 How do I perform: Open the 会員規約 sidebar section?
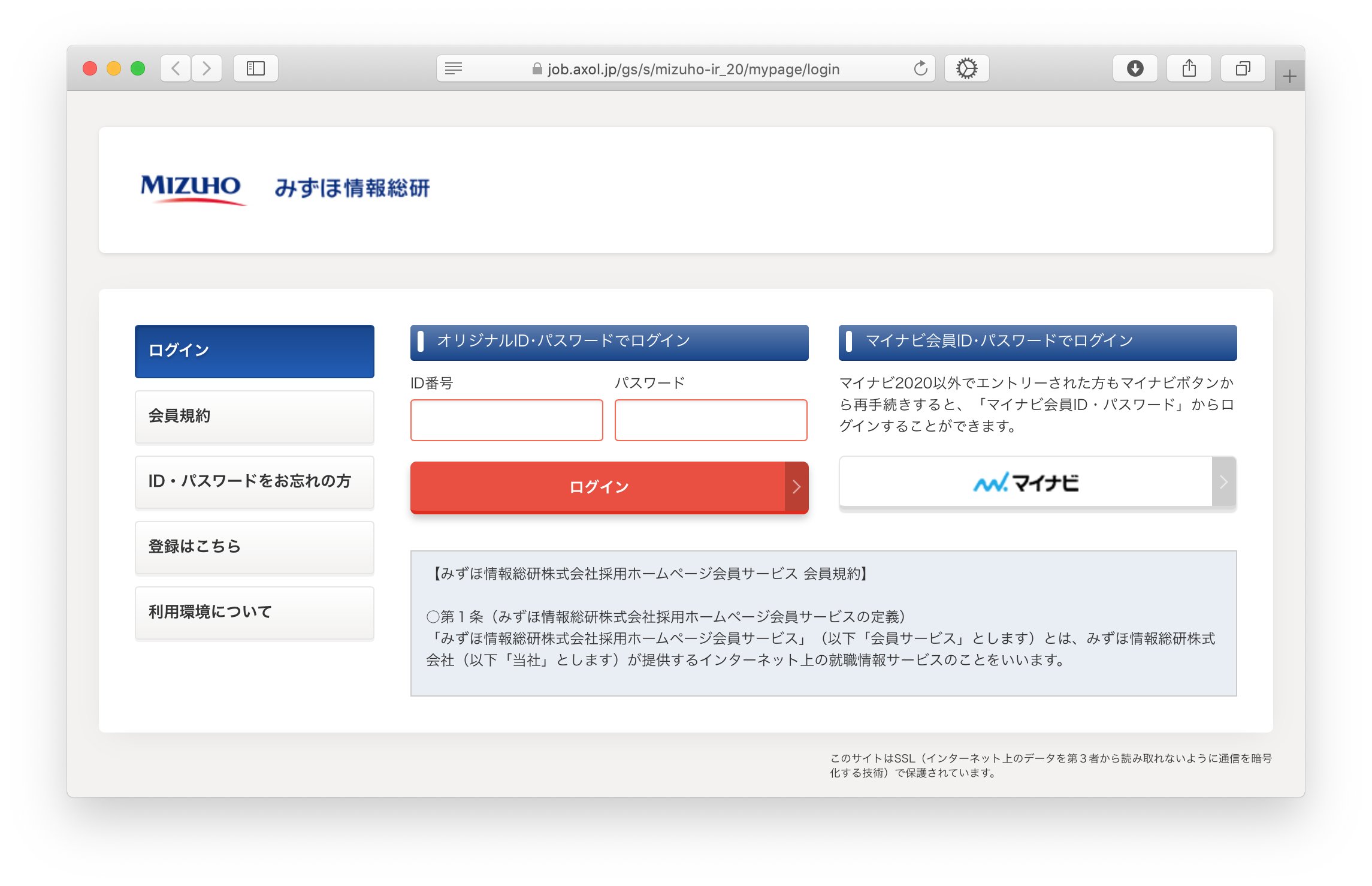(x=254, y=416)
